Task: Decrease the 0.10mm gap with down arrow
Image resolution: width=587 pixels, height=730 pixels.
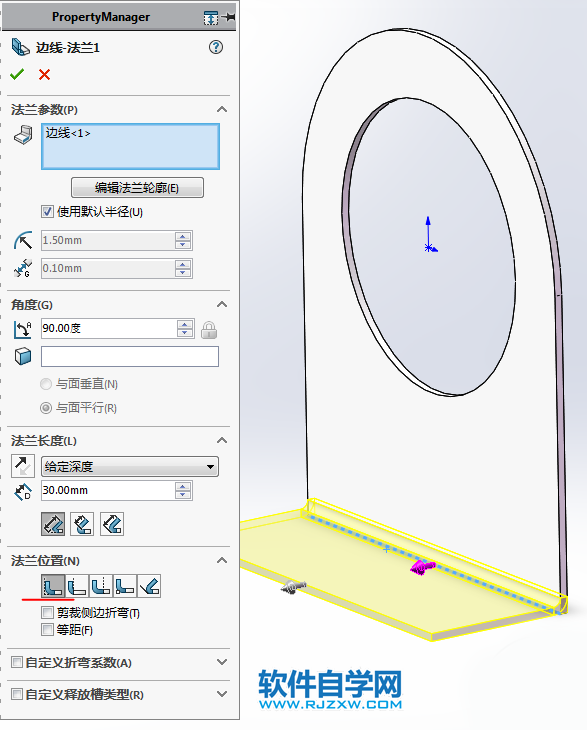Action: coord(183,273)
